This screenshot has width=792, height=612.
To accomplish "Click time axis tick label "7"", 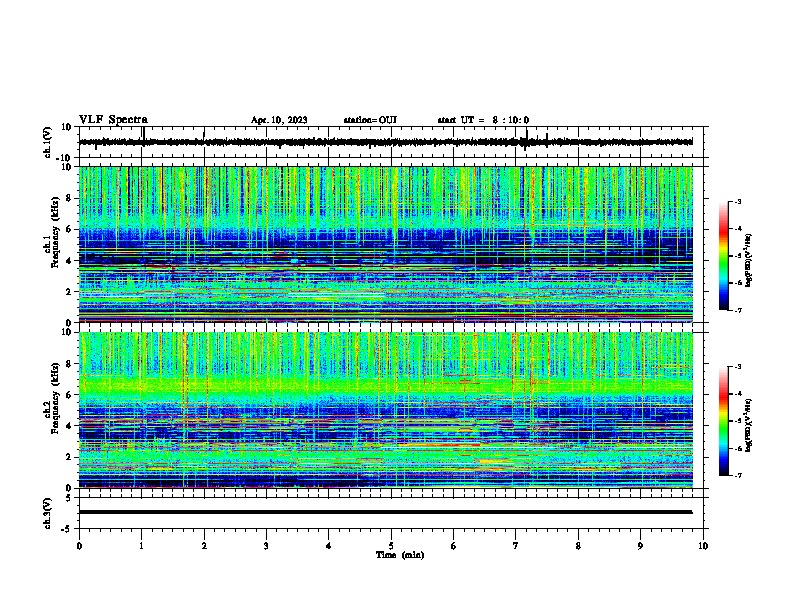I will tap(516, 546).
